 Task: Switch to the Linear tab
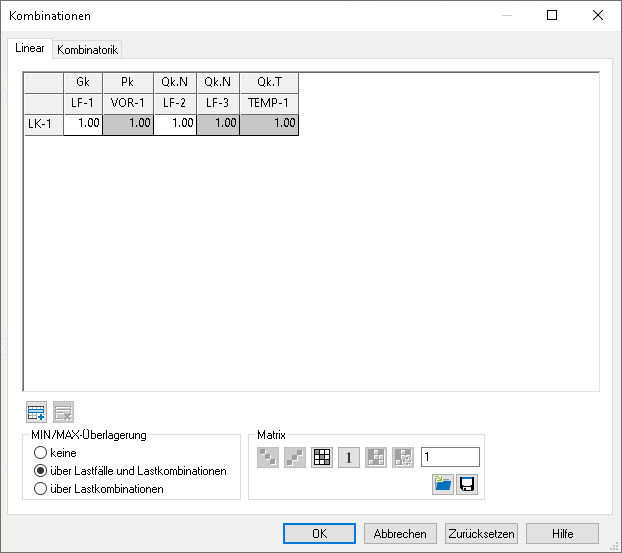(30, 48)
